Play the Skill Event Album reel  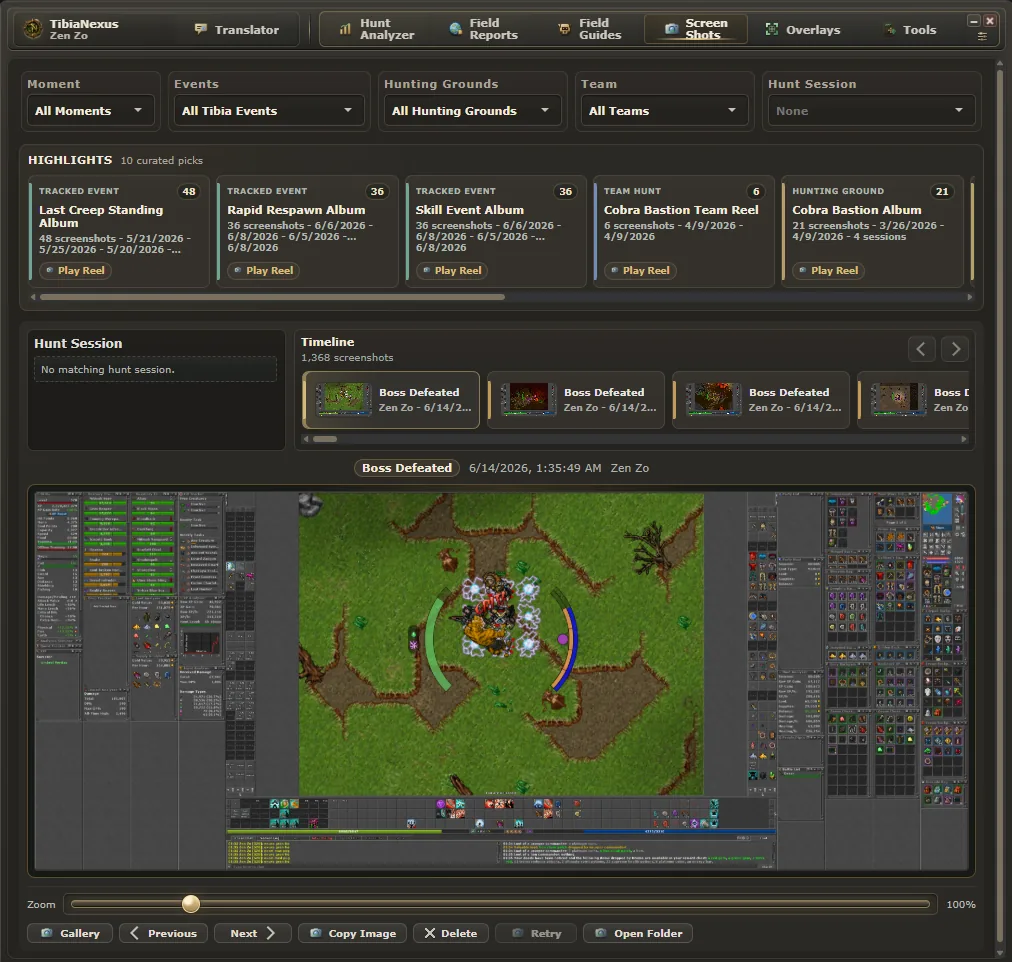coord(452,270)
